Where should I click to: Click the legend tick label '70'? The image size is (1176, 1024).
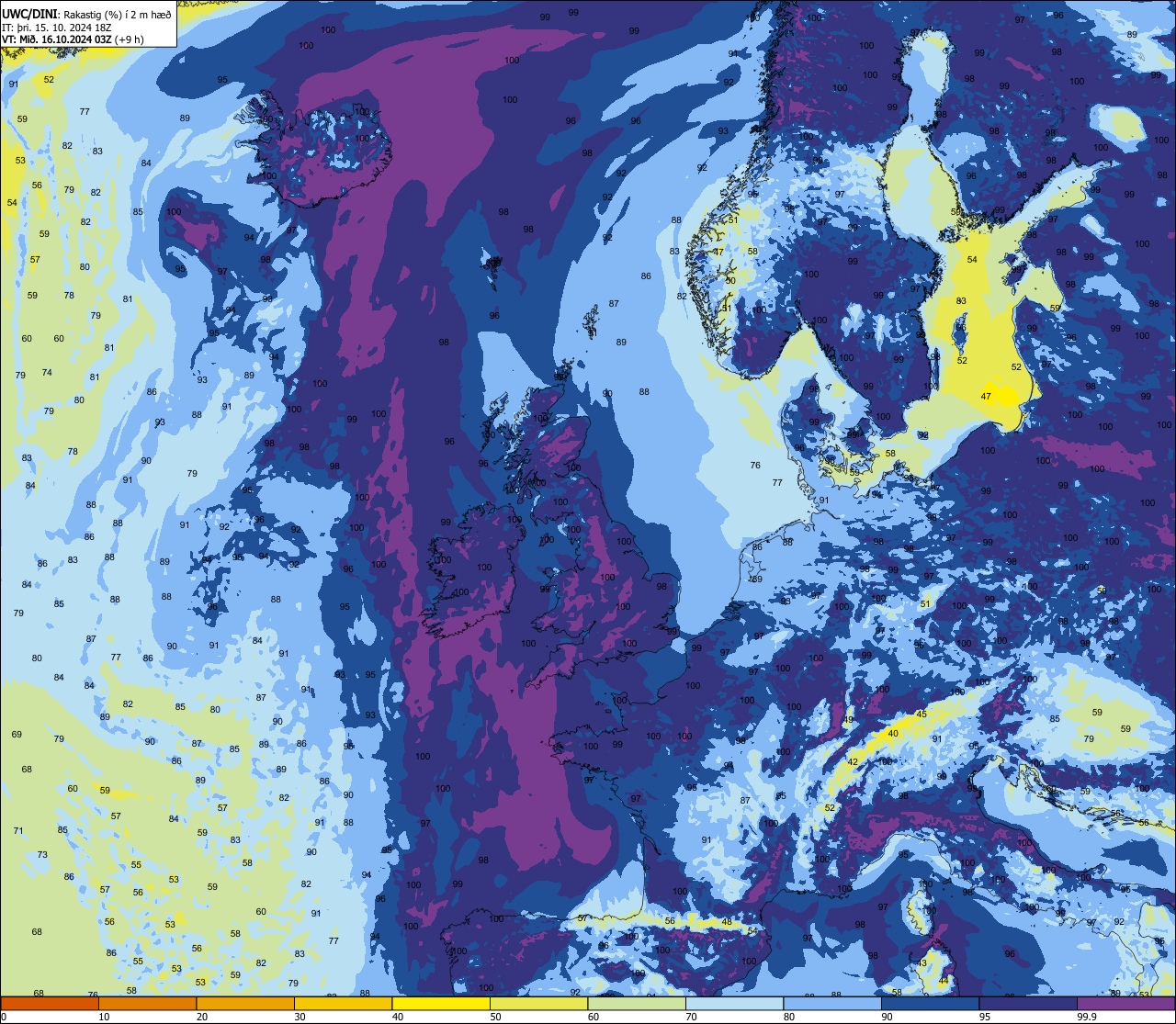click(691, 1017)
